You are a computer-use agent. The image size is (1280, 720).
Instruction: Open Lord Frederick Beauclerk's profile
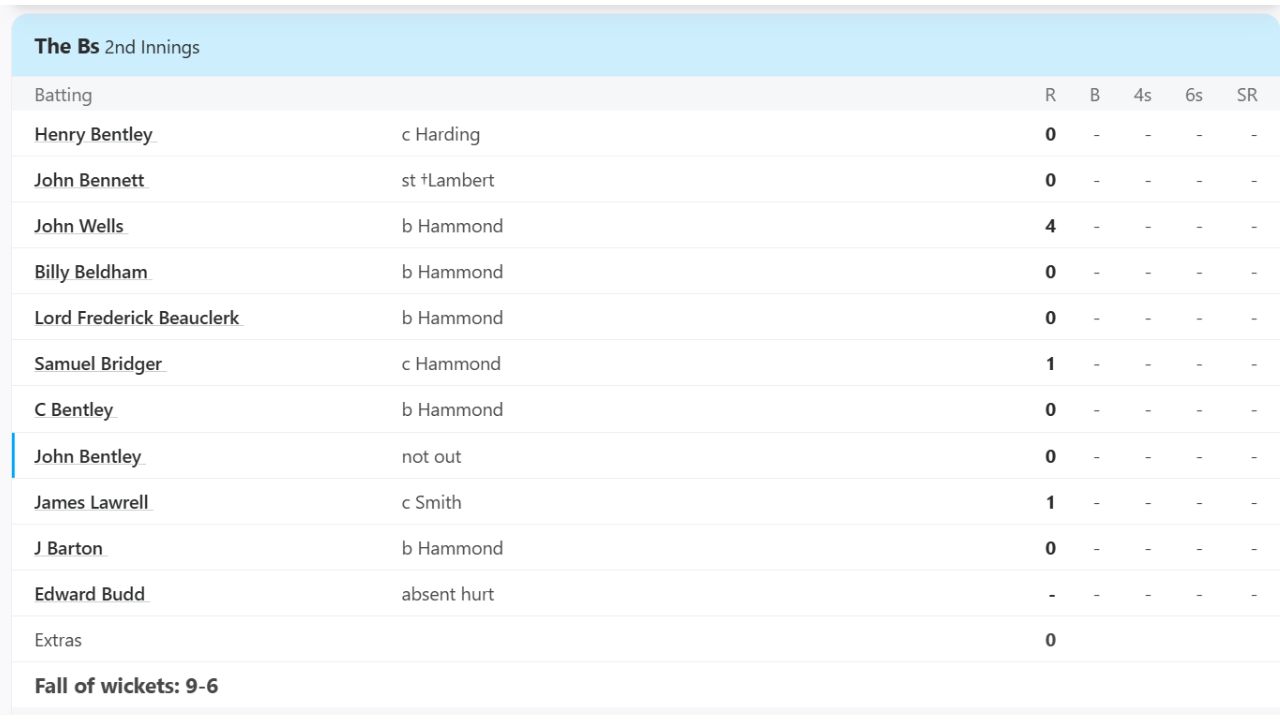[137, 318]
